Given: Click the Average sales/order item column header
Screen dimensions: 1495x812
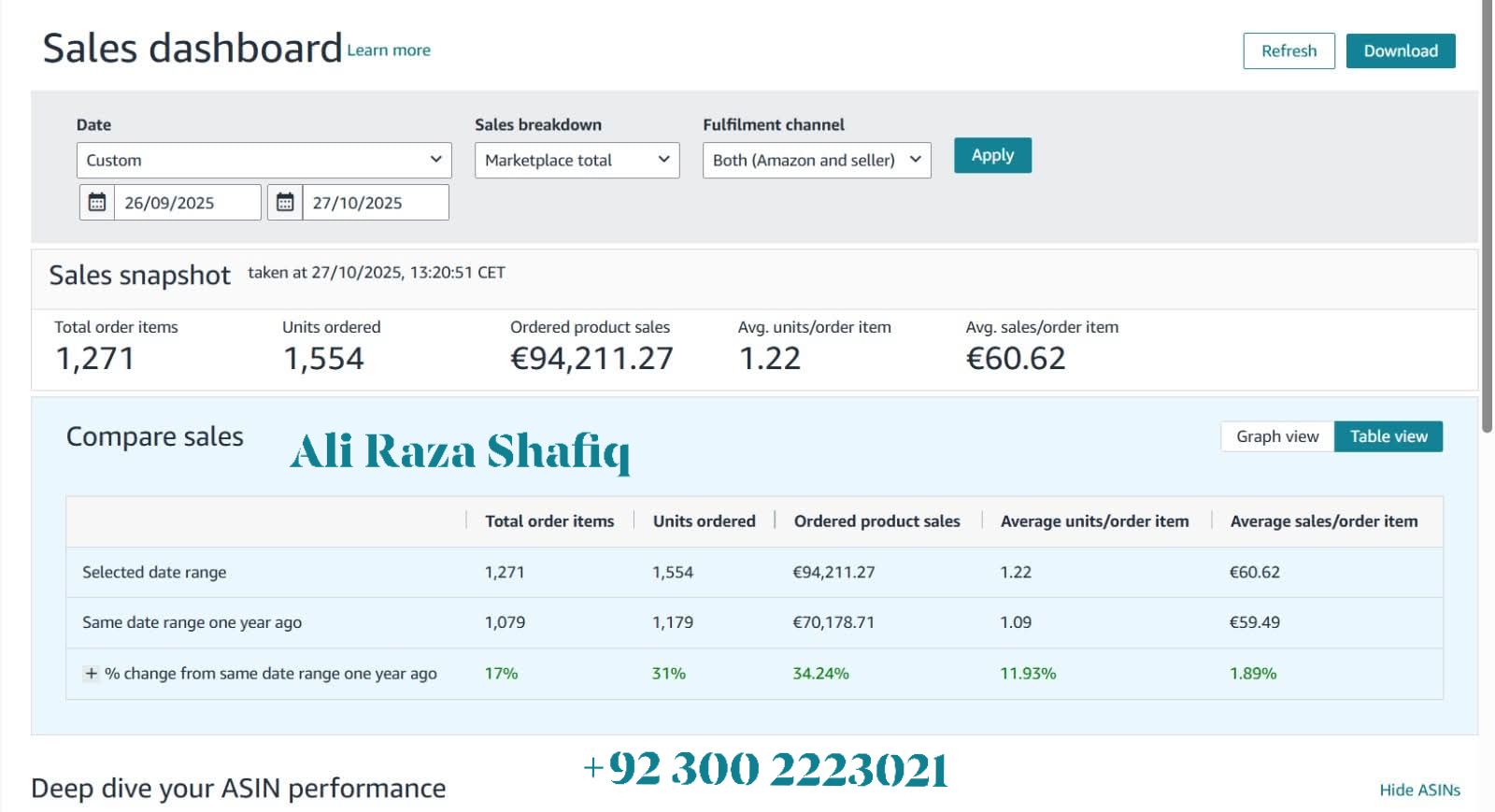Looking at the screenshot, I should (x=1323, y=521).
